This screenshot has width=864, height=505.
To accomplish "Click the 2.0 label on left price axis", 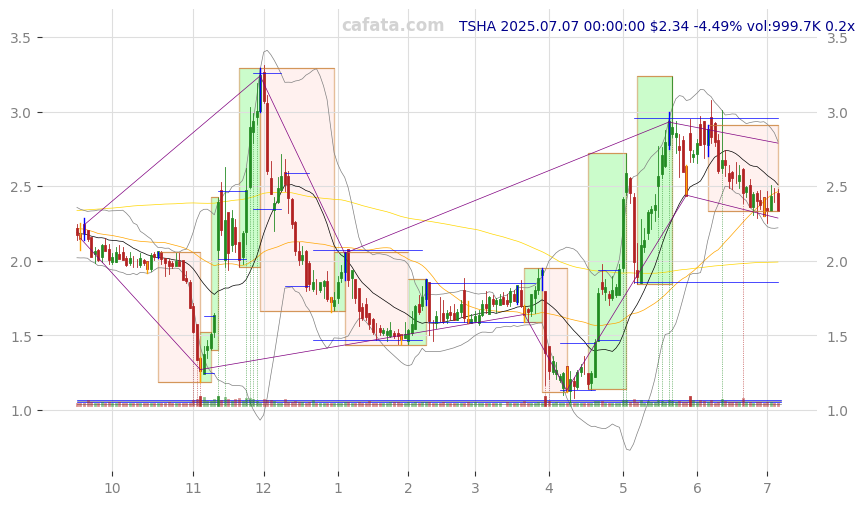I will (19, 262).
